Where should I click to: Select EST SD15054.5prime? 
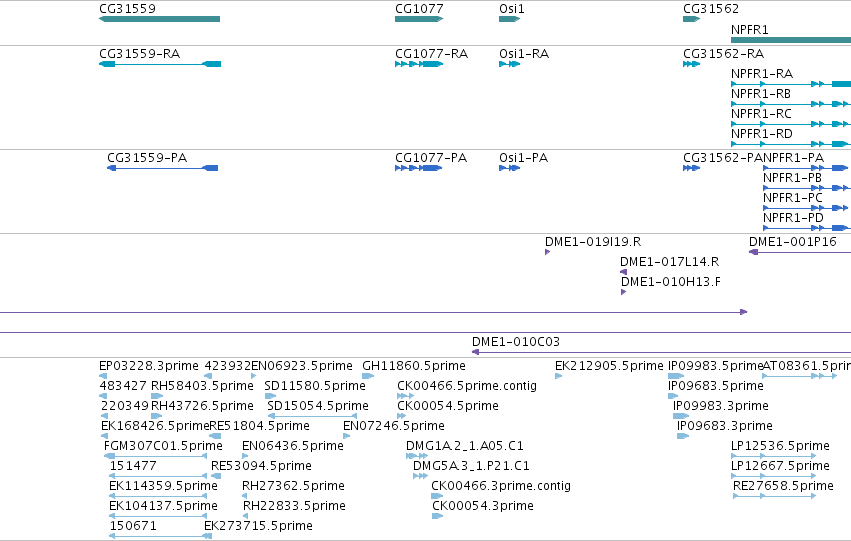coord(312,416)
